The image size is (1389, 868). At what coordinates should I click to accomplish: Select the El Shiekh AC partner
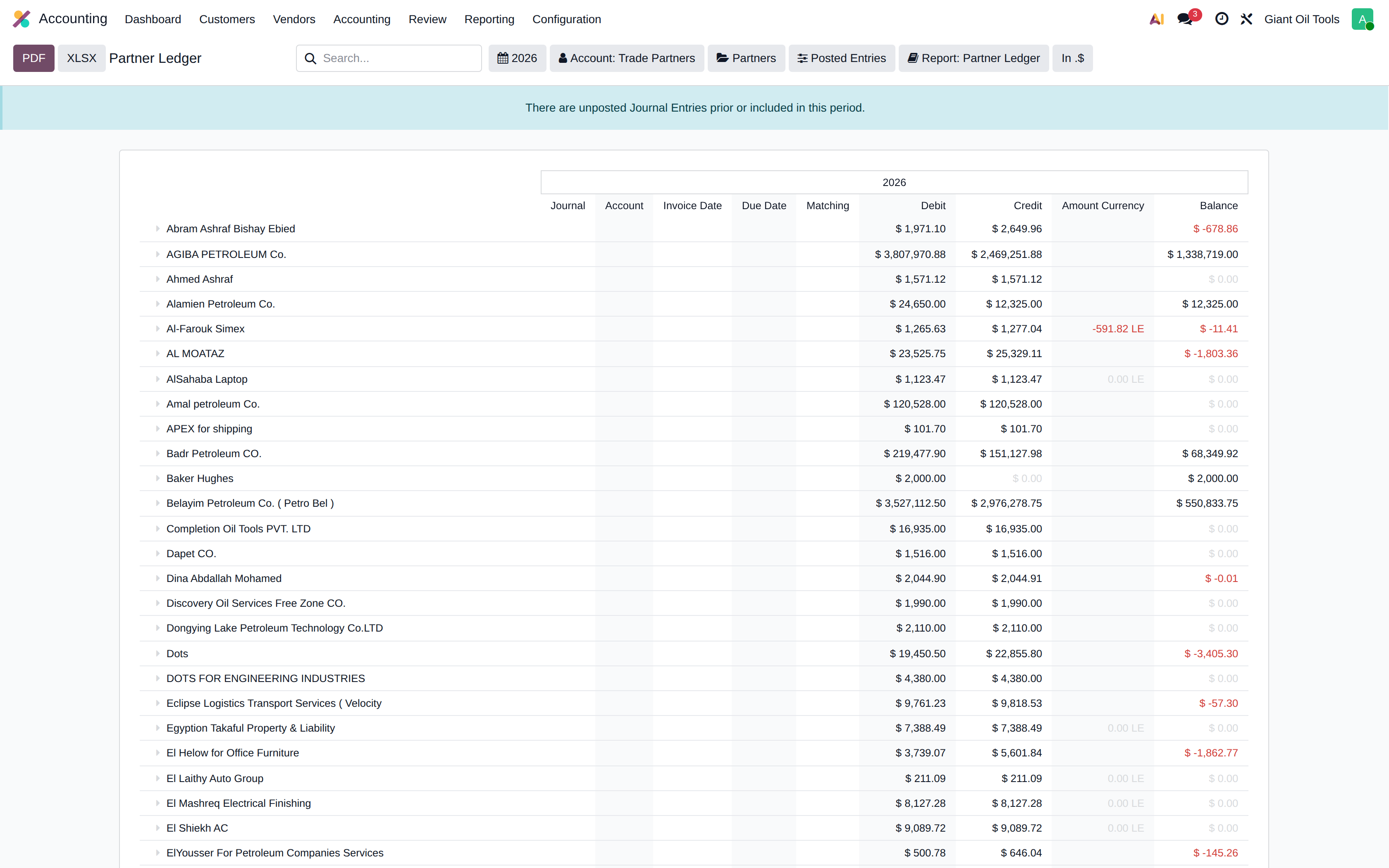click(x=197, y=828)
